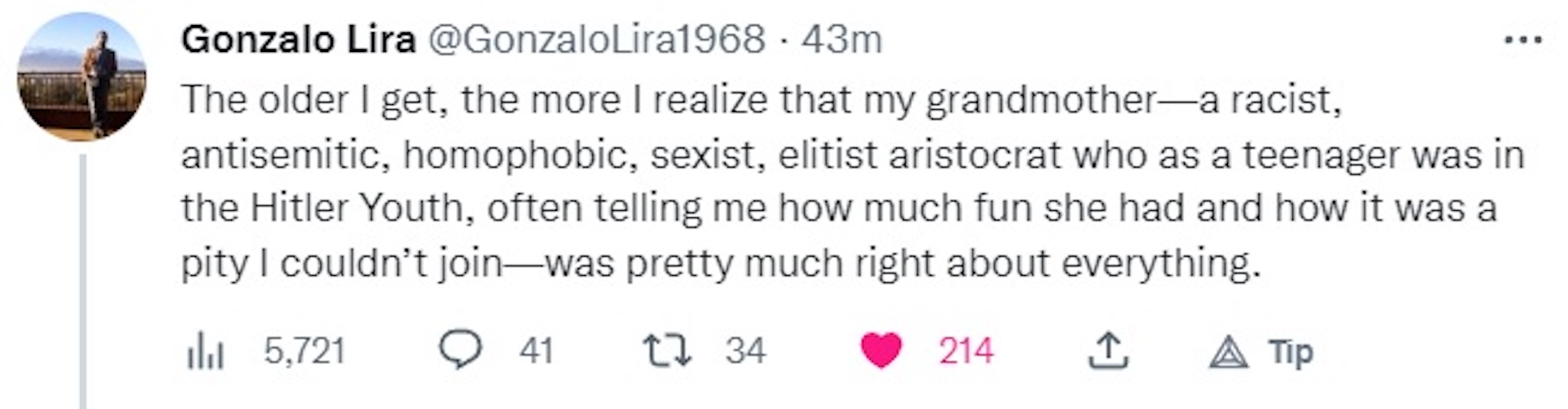1568x409 pixels.
Task: Click the 5,721 views count
Action: coord(304,351)
